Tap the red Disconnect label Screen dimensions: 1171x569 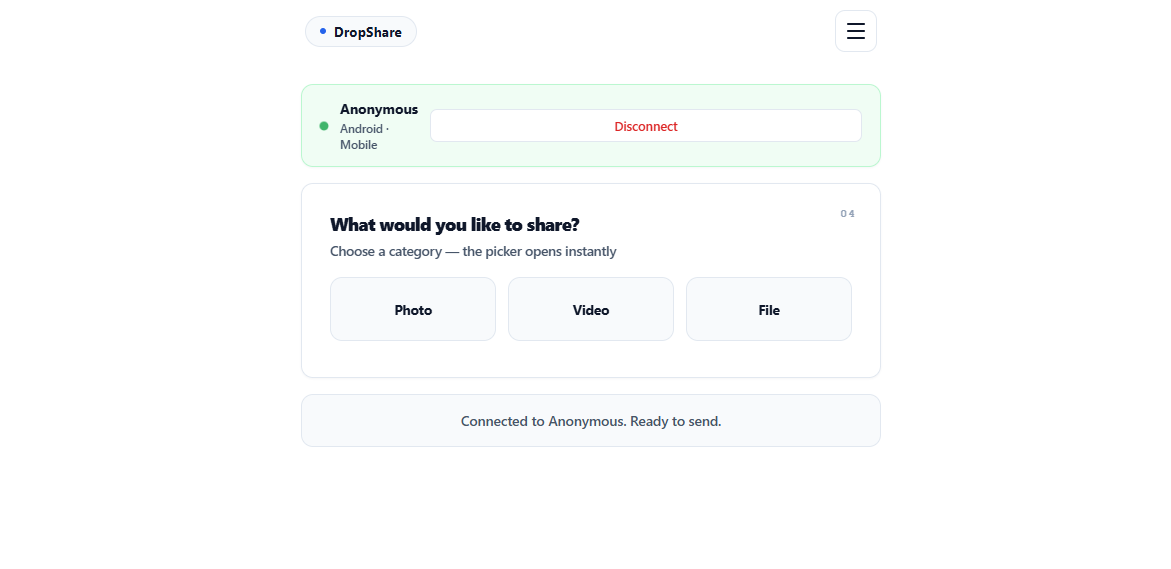coord(646,126)
